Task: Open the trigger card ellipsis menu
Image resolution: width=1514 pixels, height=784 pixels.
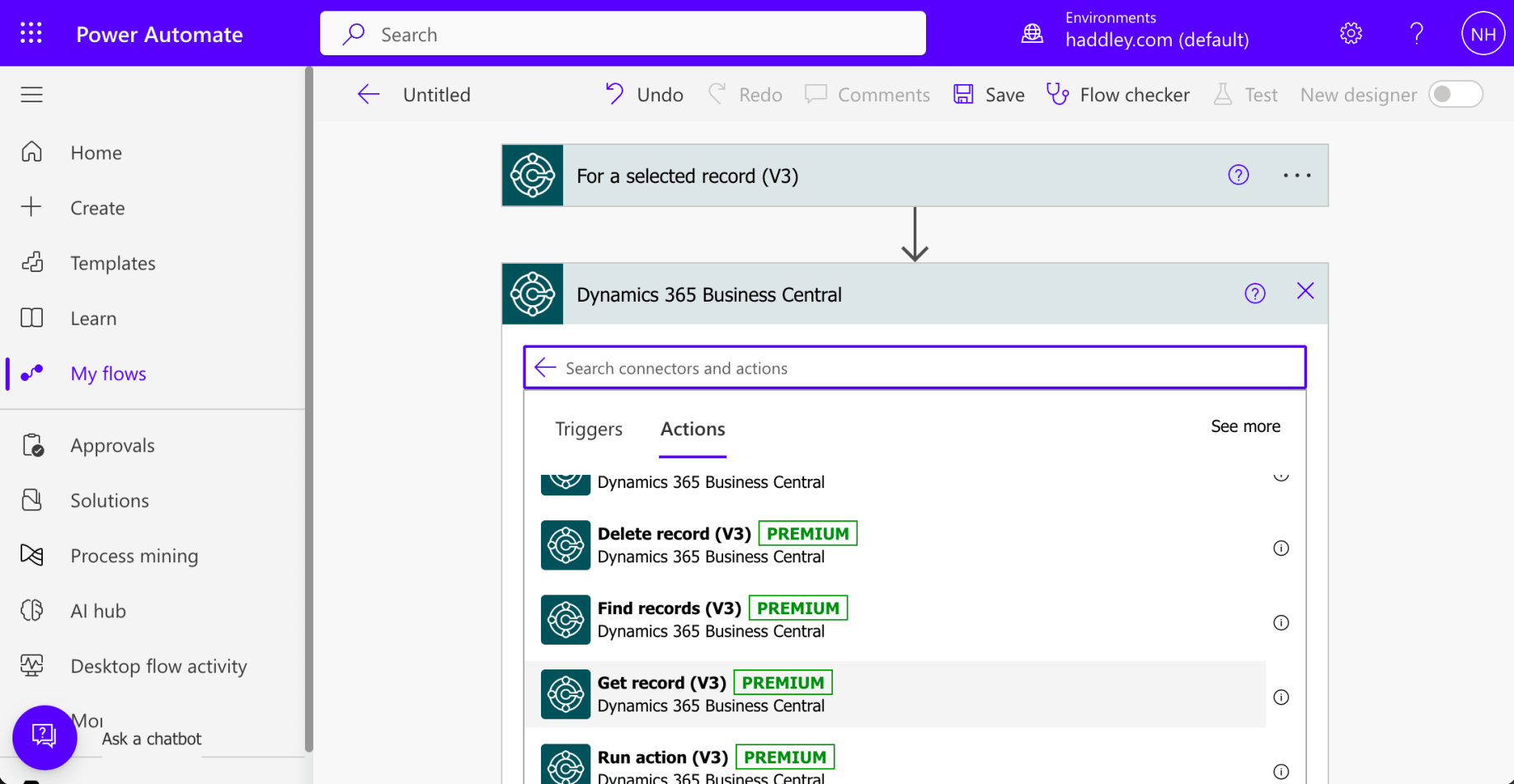Action: point(1296,176)
